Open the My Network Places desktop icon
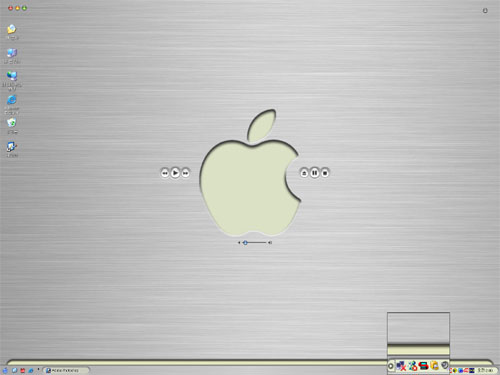This screenshot has width=500, height=375. 12,76
